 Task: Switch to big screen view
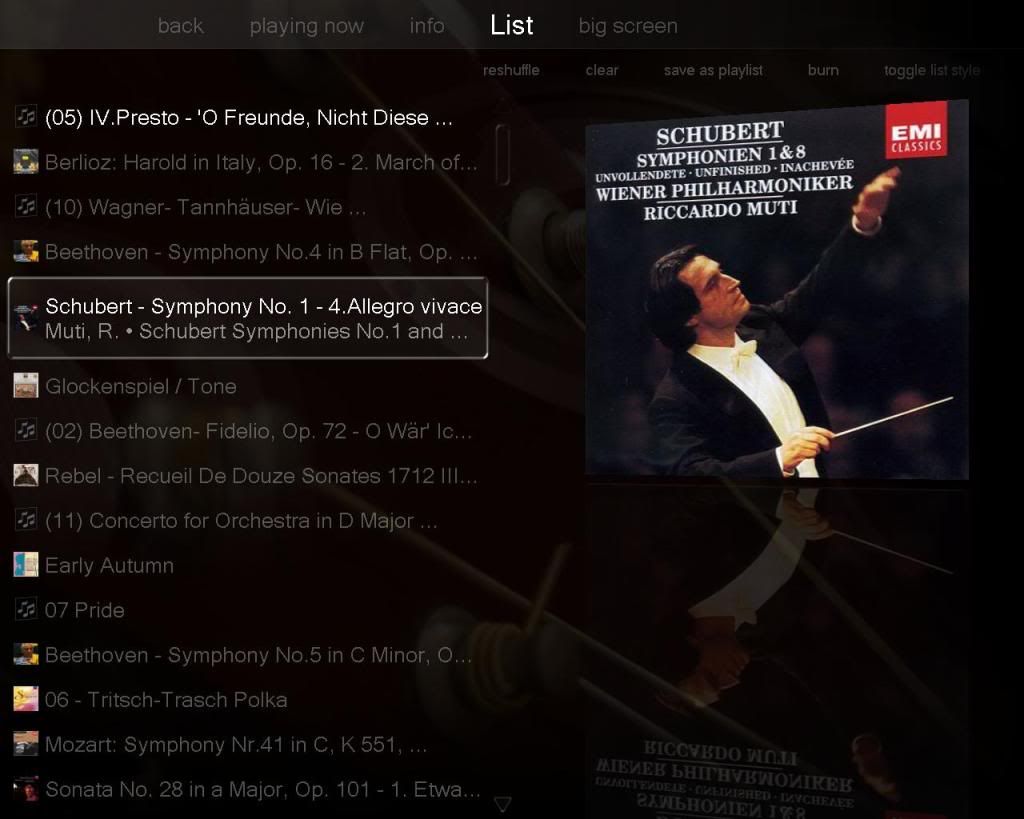pyautogui.click(x=628, y=26)
